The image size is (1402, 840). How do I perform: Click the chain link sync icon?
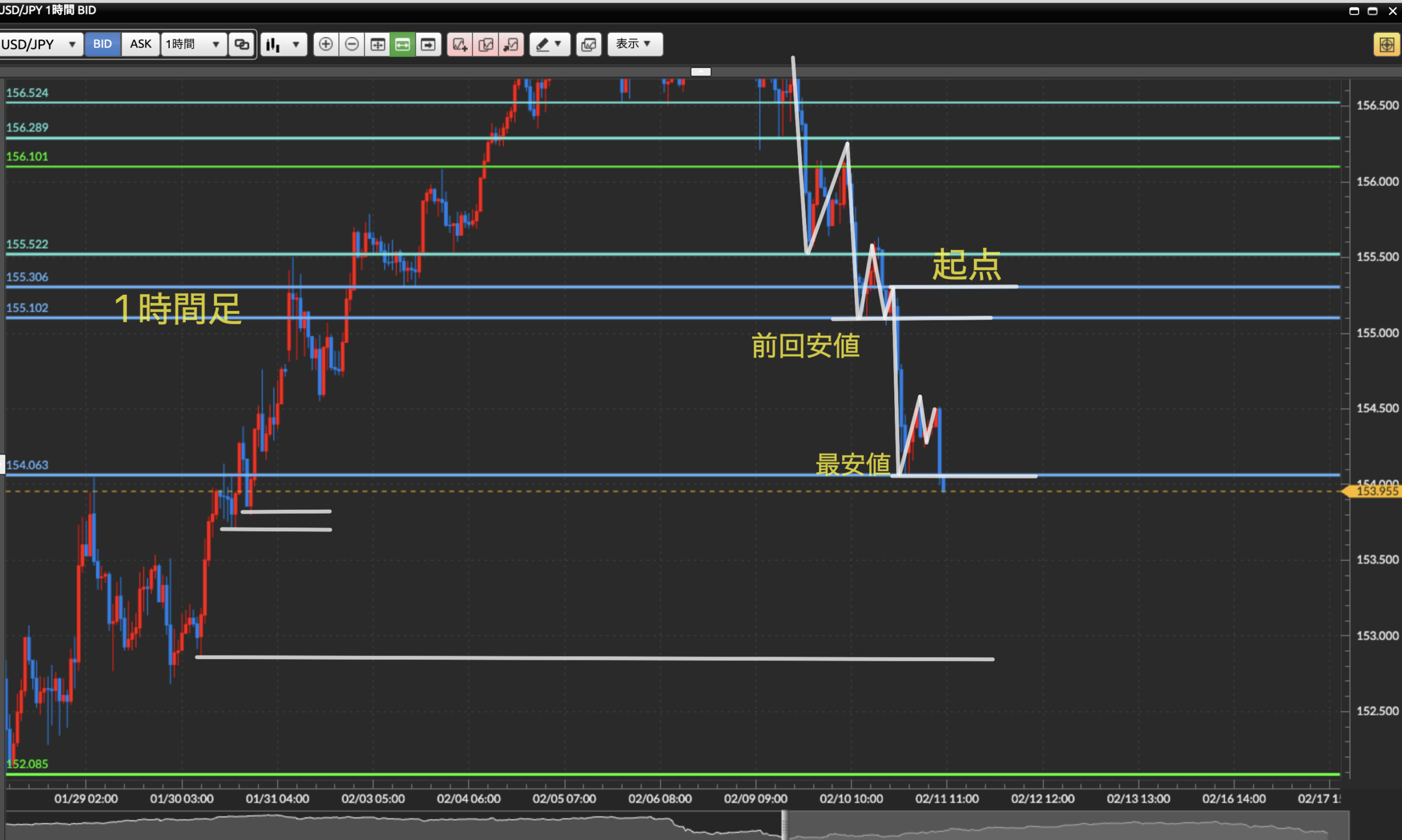[x=242, y=44]
